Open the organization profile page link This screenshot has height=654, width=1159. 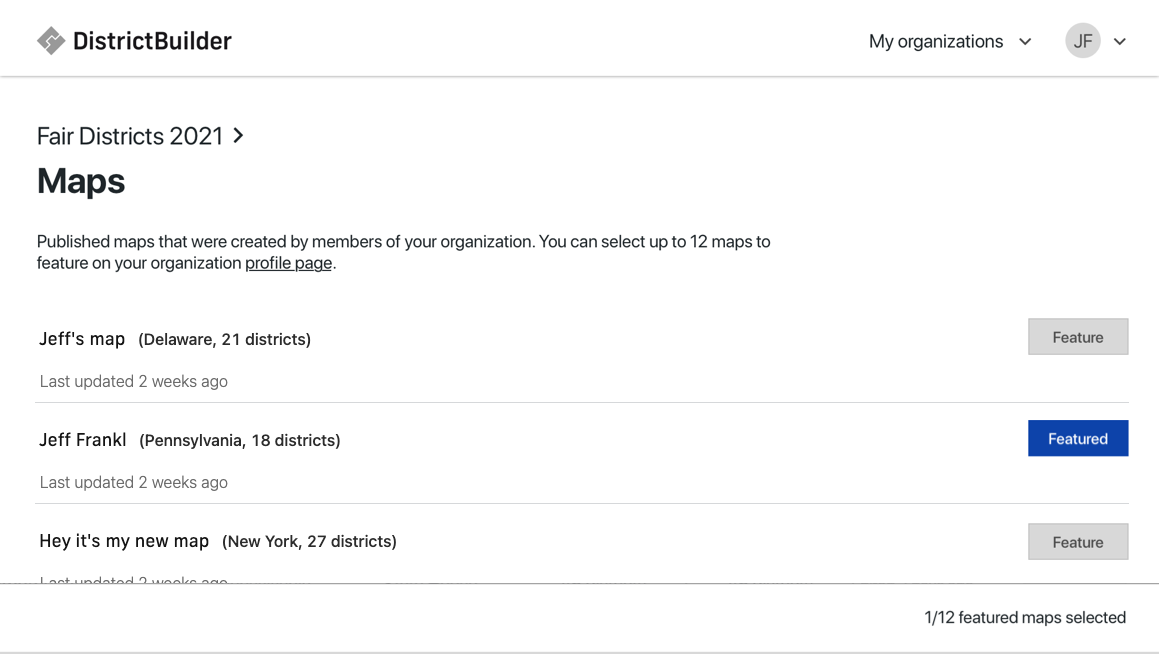[288, 263]
